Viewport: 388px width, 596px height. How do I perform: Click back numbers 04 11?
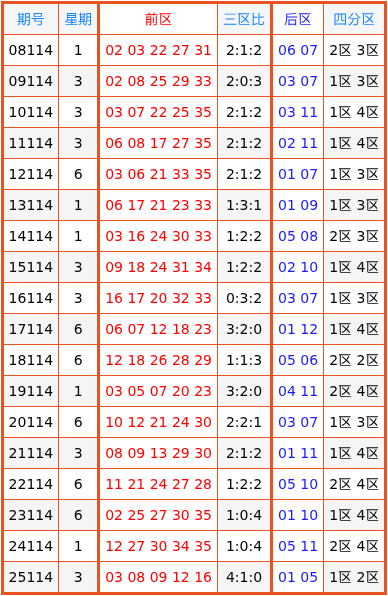[298, 391]
